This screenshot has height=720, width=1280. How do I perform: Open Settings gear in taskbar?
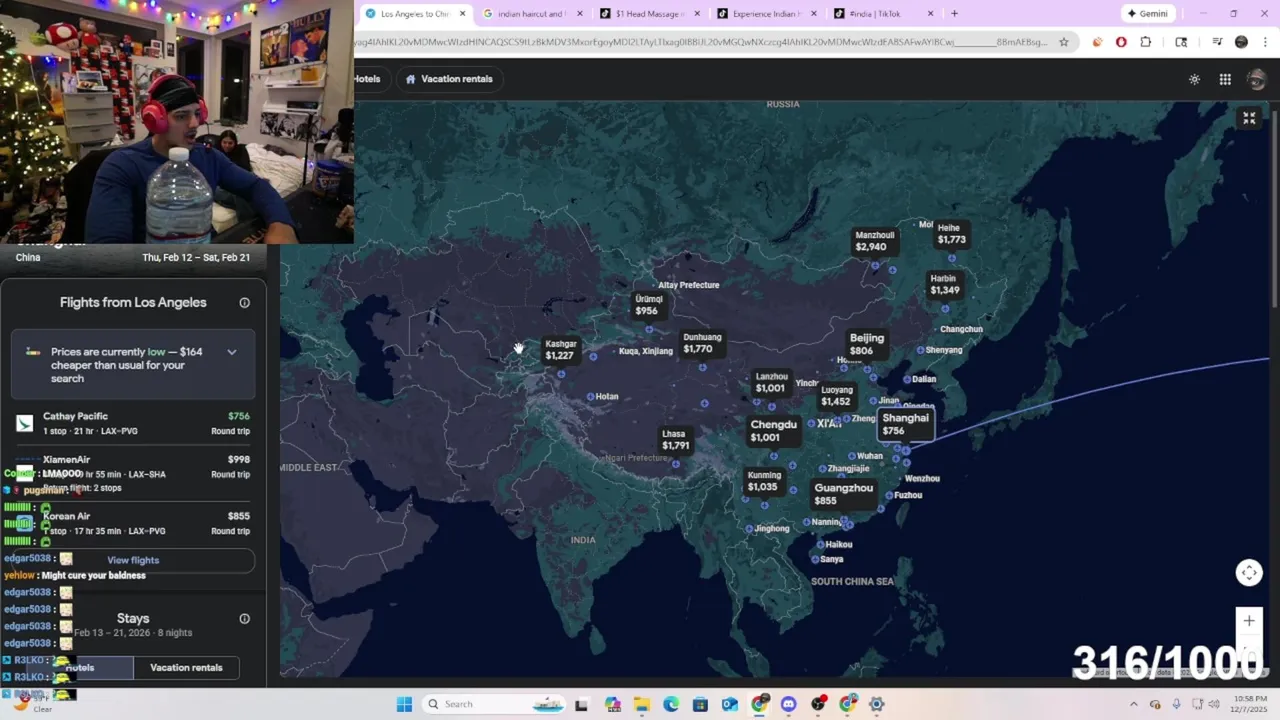(x=877, y=704)
